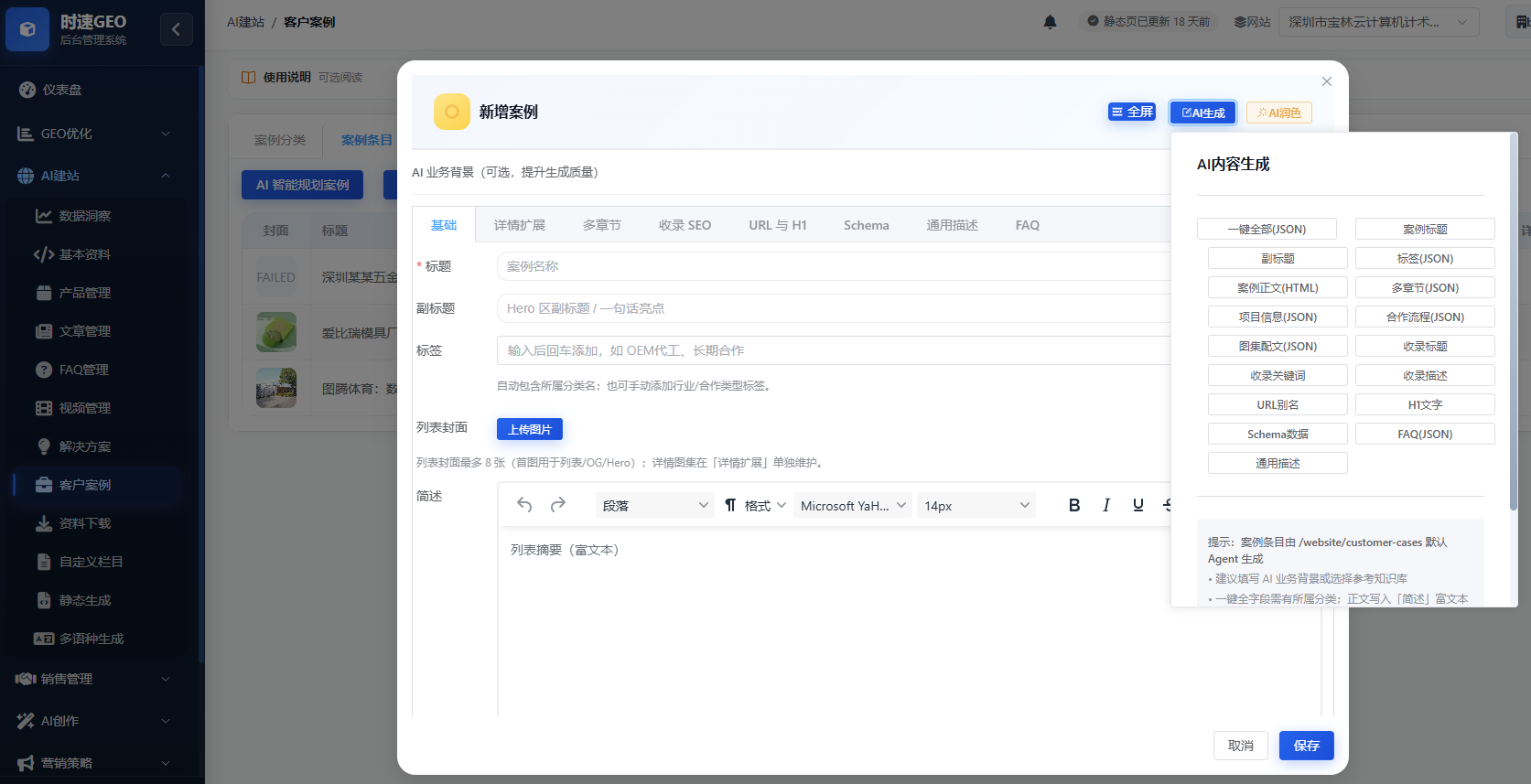The image size is (1531, 784).
Task: Generate 收录关键词 with AI
Action: coord(1278,375)
